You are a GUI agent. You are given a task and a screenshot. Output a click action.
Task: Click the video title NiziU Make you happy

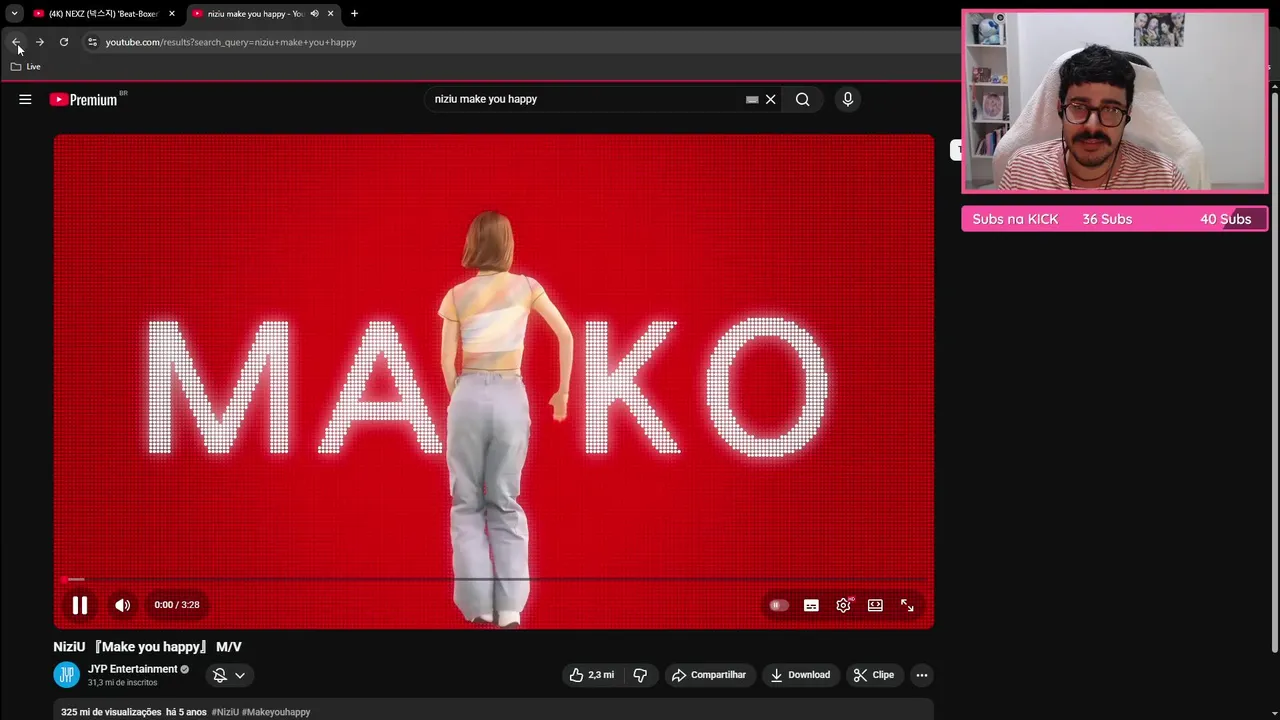pos(148,647)
